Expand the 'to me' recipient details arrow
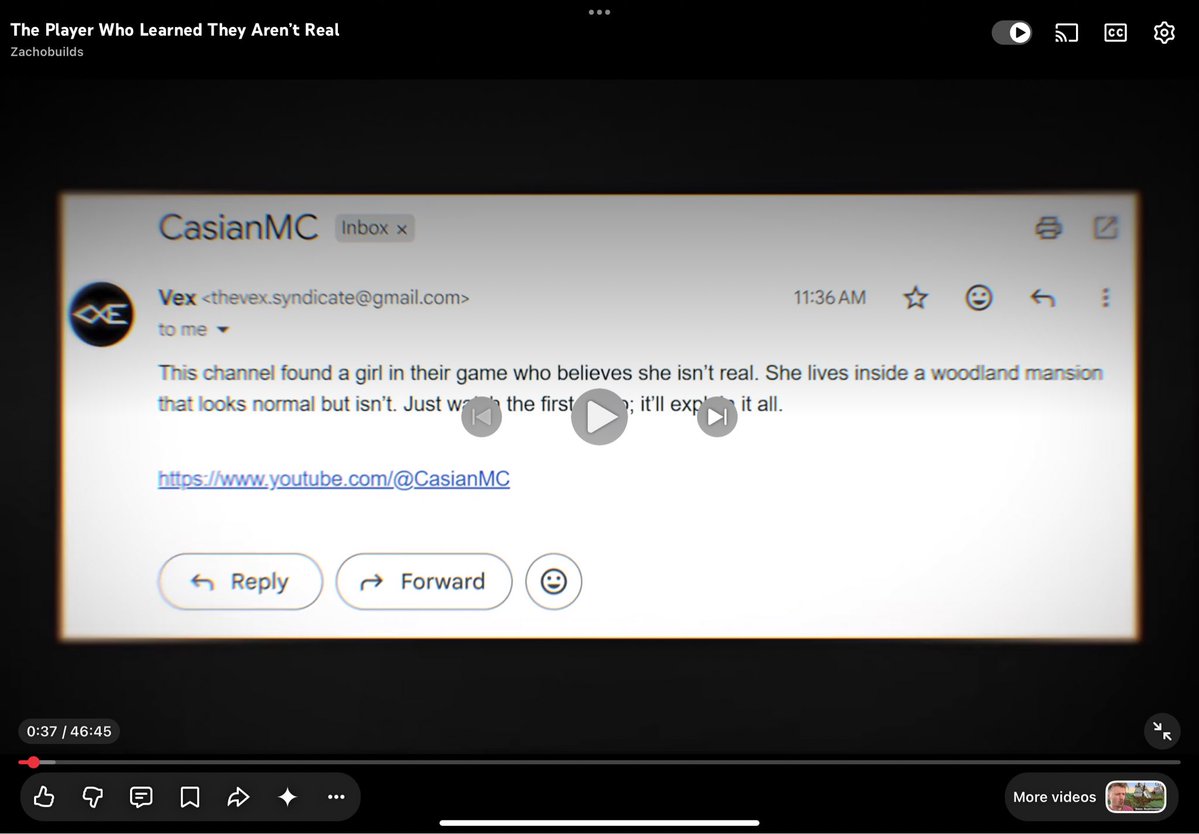1199x834 pixels. 223,330
